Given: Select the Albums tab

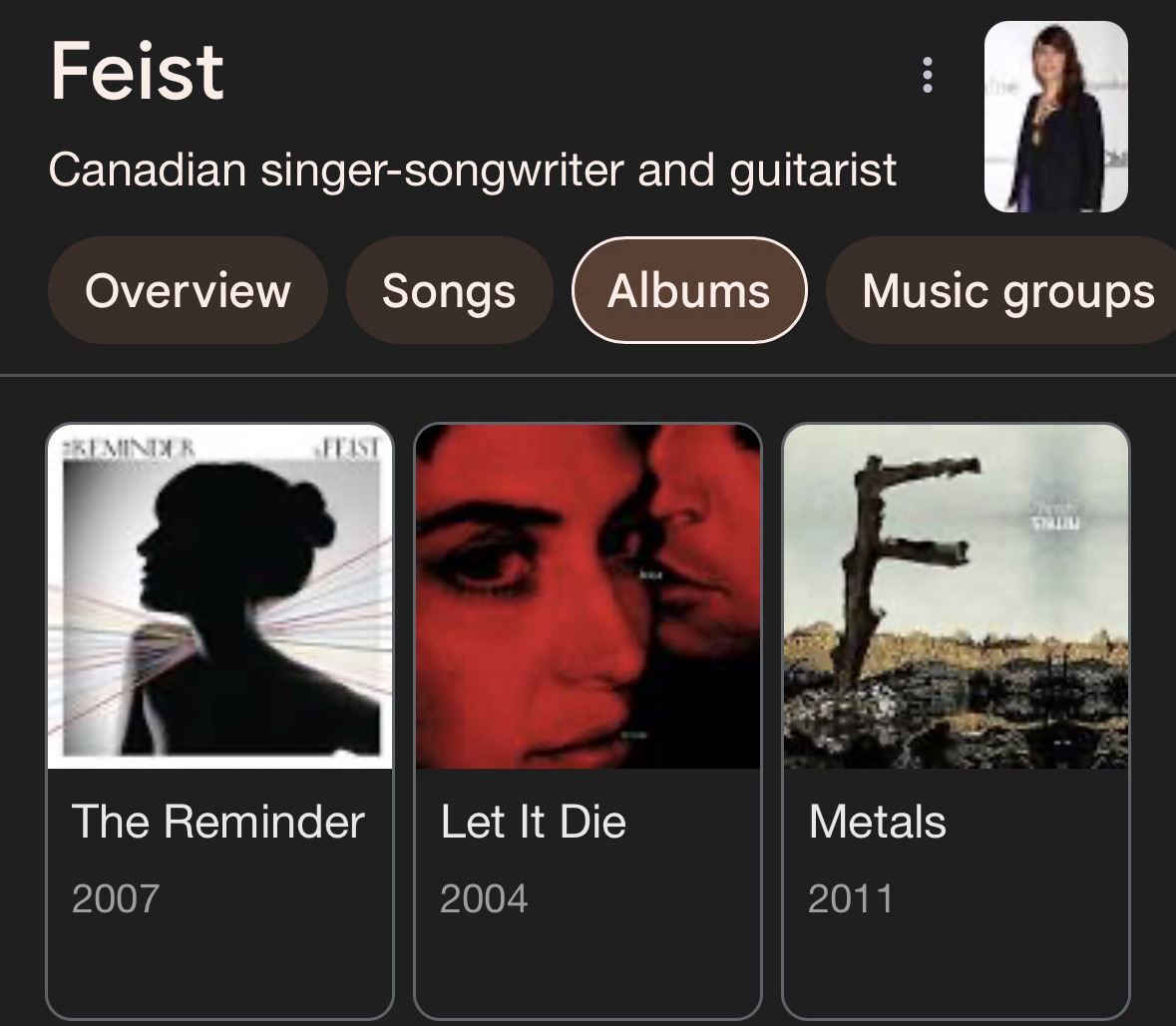Looking at the screenshot, I should coord(688,291).
